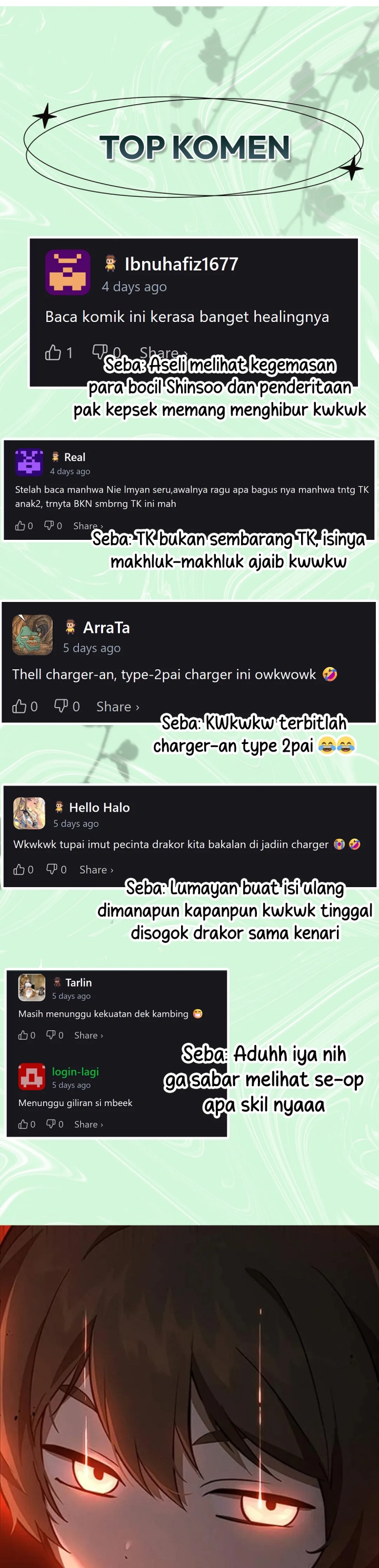Click the Real user avatar
The image size is (379, 1568).
[28, 462]
